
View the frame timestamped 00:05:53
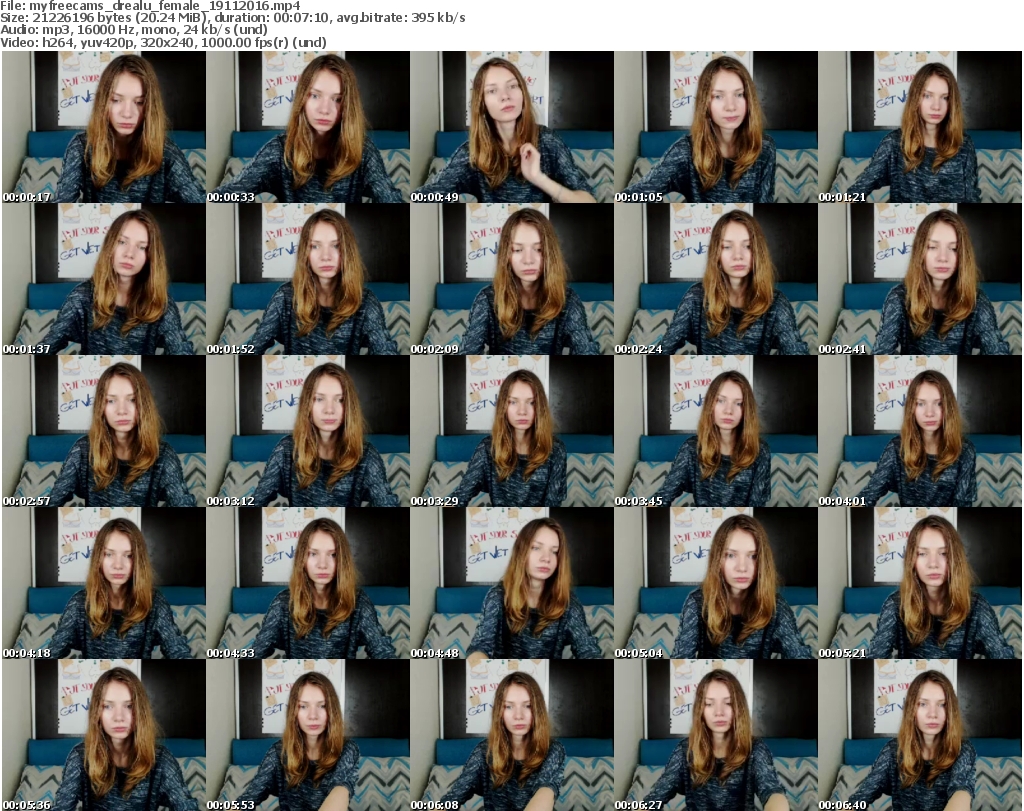click(x=308, y=735)
